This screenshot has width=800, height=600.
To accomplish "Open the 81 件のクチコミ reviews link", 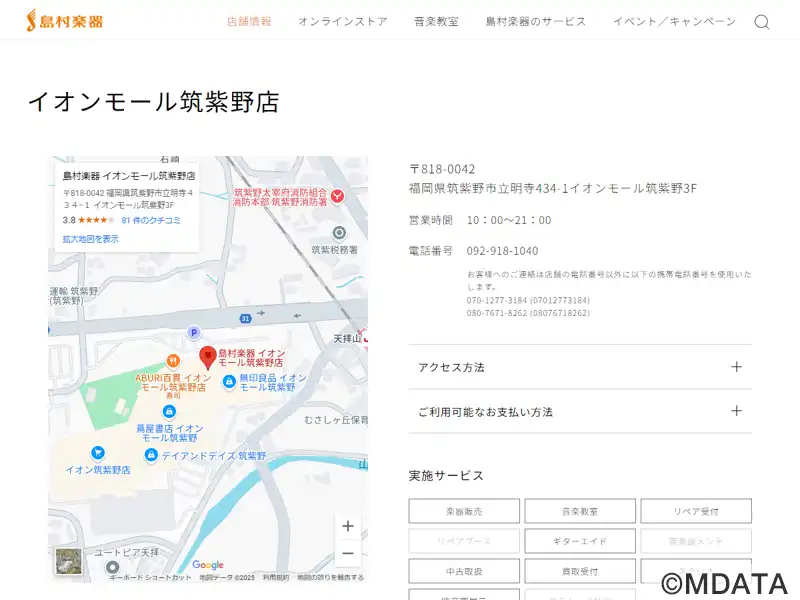I will coord(151,220).
